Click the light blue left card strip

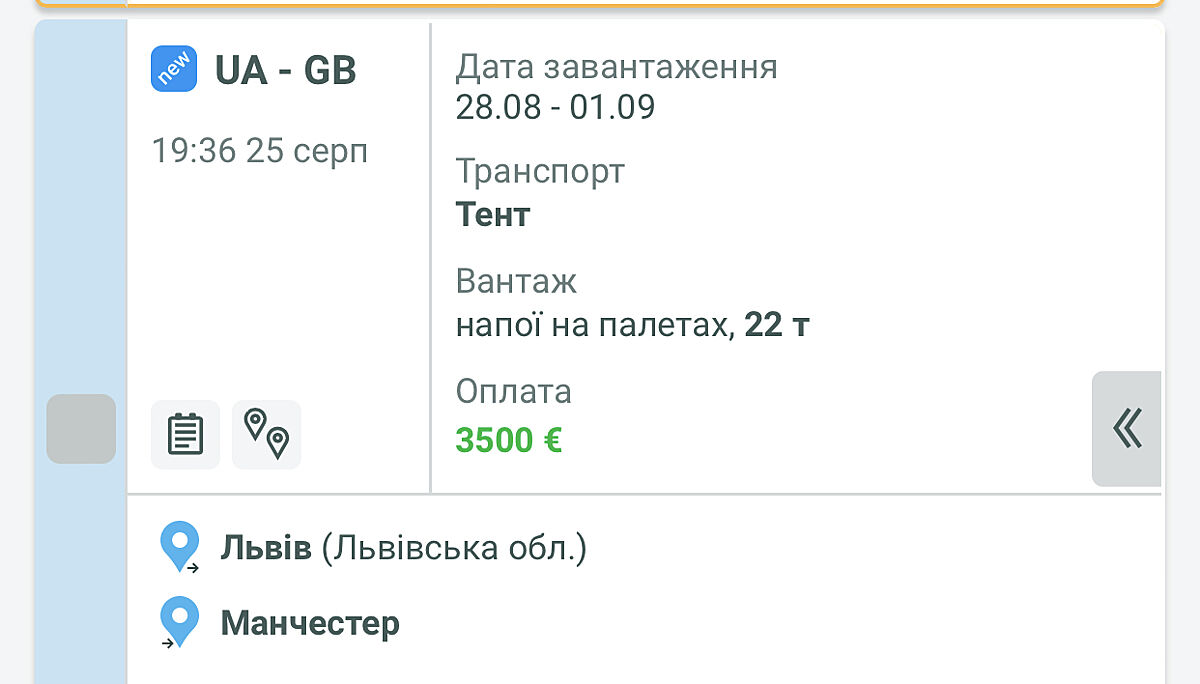pos(81,250)
